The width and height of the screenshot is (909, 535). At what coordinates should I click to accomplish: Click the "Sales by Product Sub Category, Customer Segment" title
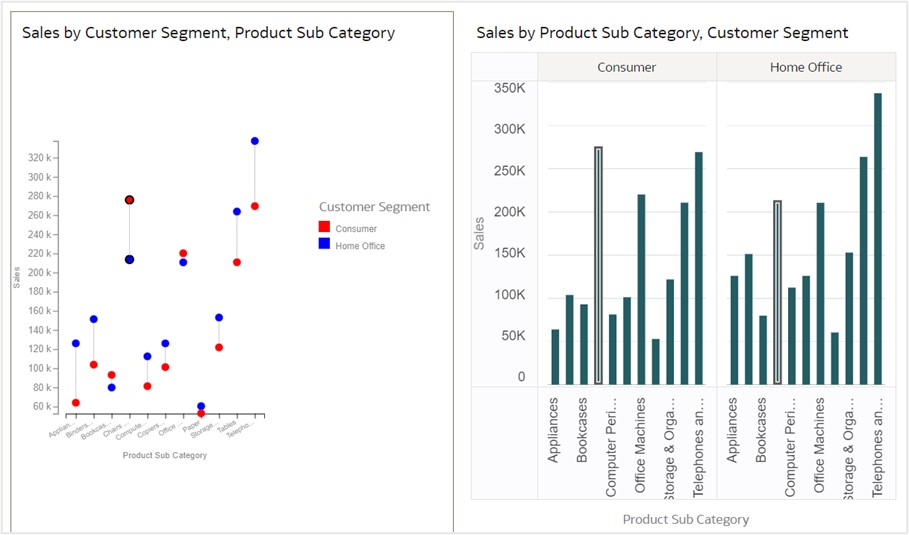tap(662, 33)
